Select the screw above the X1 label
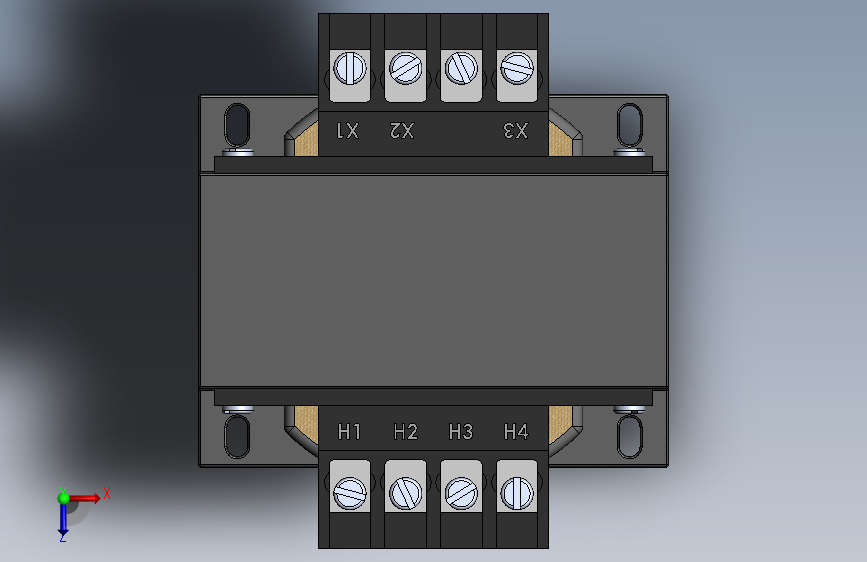The height and width of the screenshot is (562, 867). (x=349, y=69)
